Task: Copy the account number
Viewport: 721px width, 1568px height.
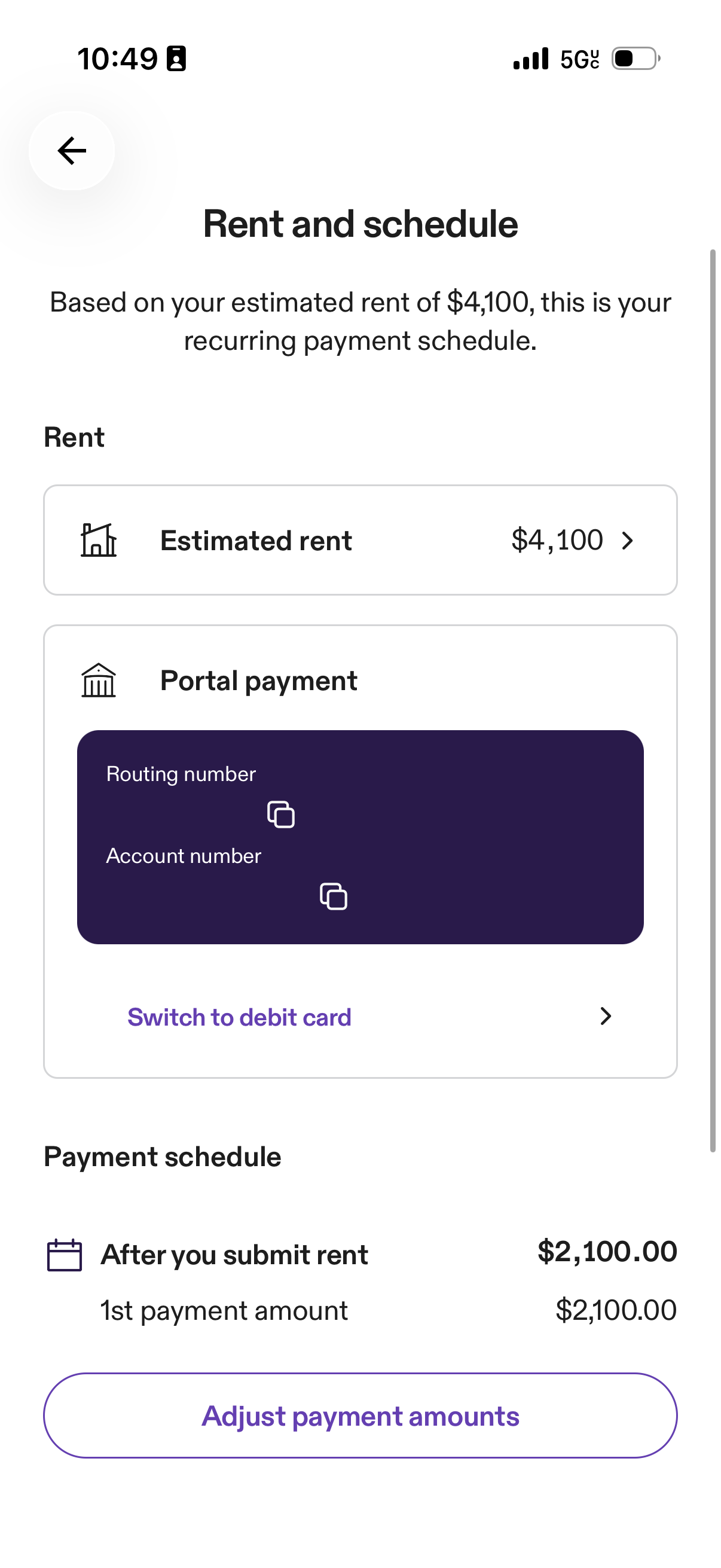Action: [x=334, y=896]
